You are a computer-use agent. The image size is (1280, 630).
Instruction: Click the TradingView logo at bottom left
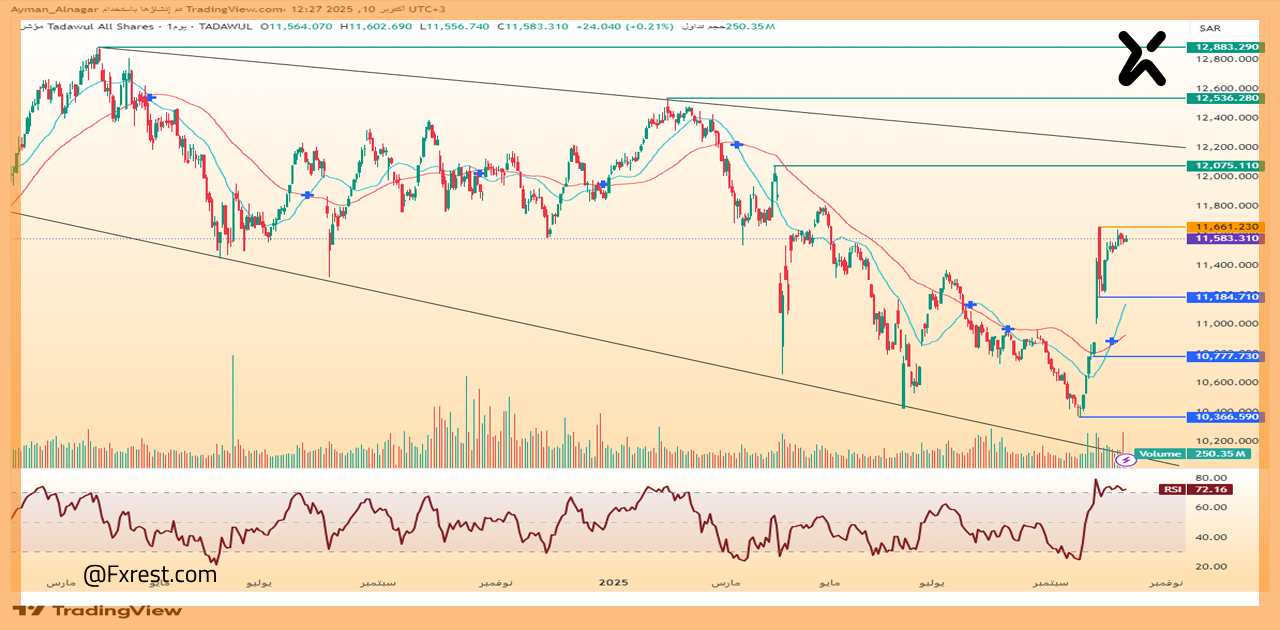98,610
